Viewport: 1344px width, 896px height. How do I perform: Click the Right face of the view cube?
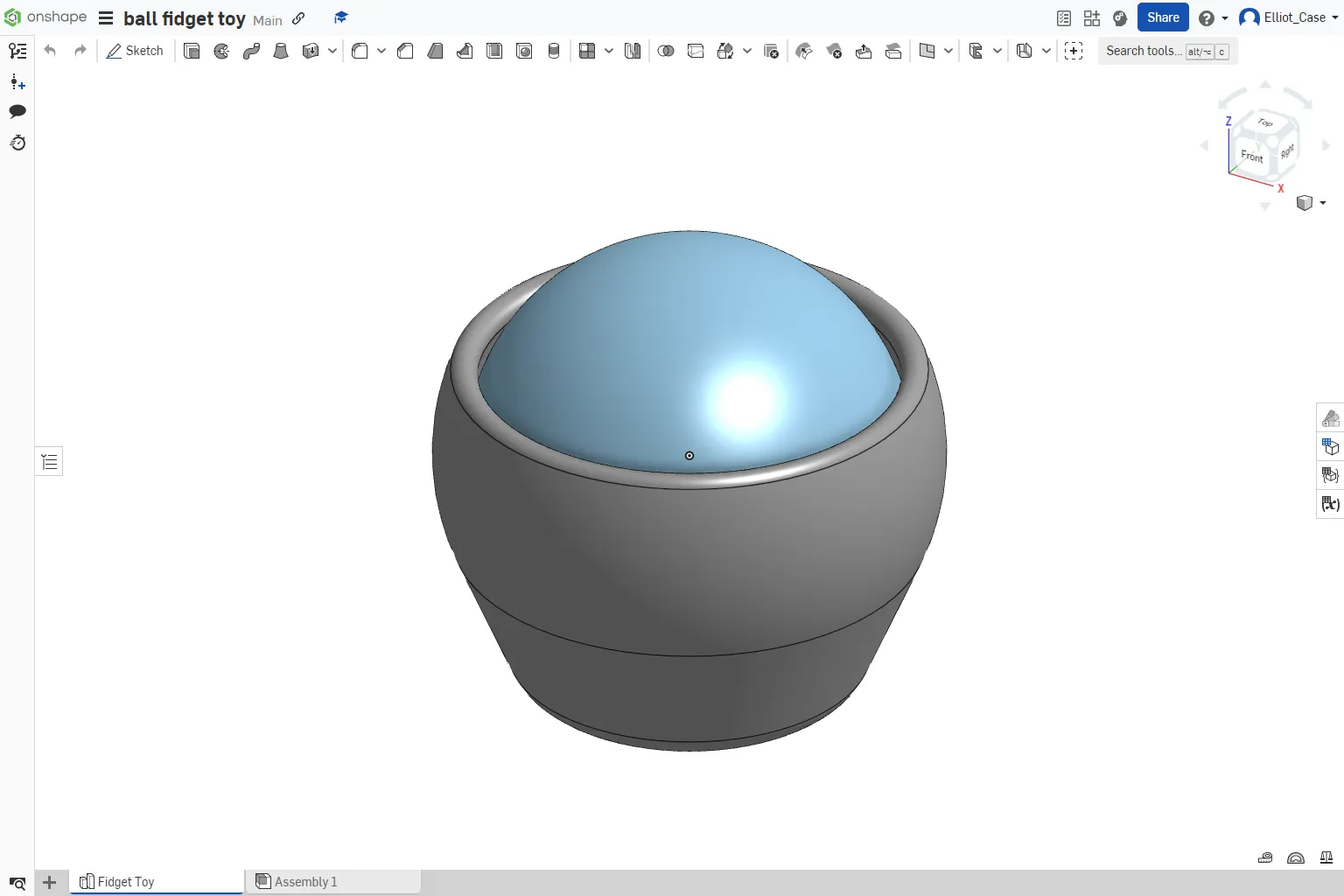1287,151
